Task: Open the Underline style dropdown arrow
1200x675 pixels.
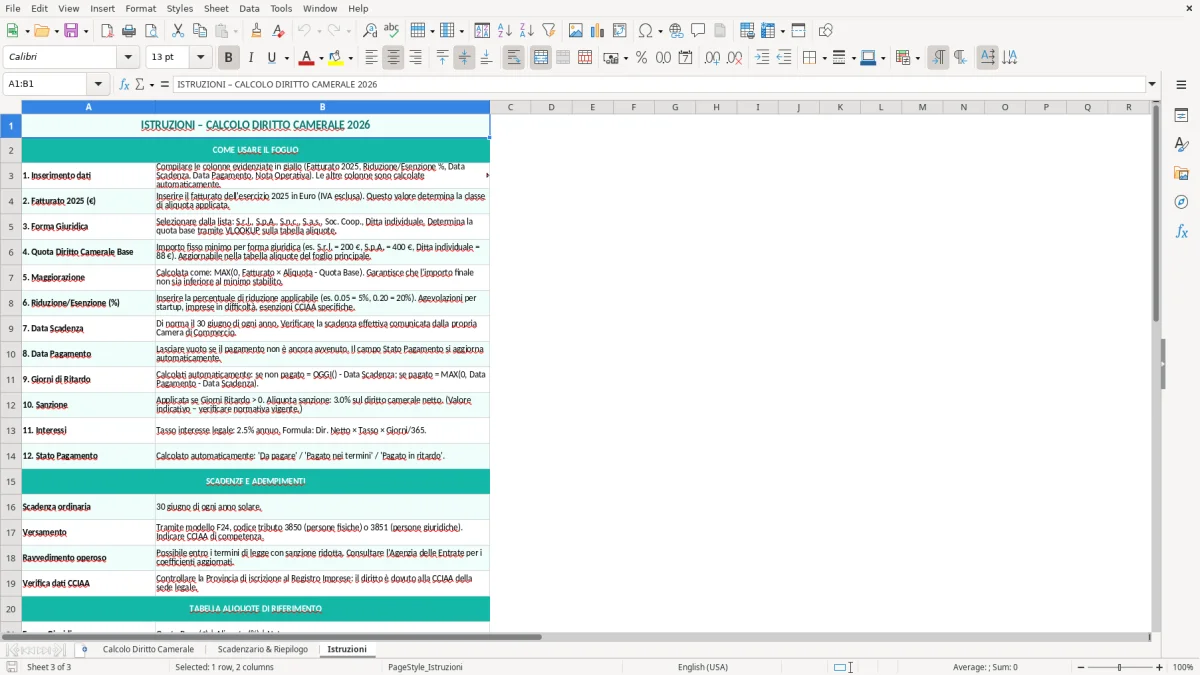Action: [285, 58]
